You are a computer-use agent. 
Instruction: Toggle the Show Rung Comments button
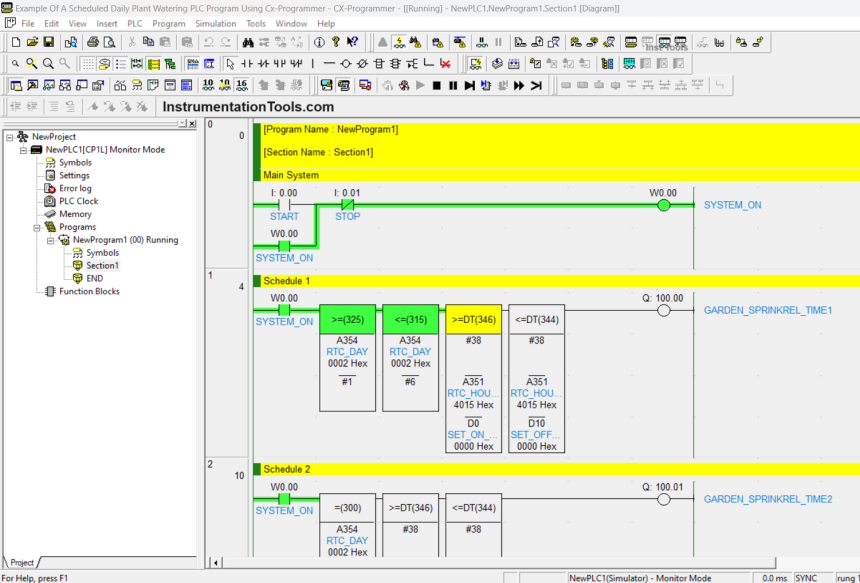[x=104, y=64]
